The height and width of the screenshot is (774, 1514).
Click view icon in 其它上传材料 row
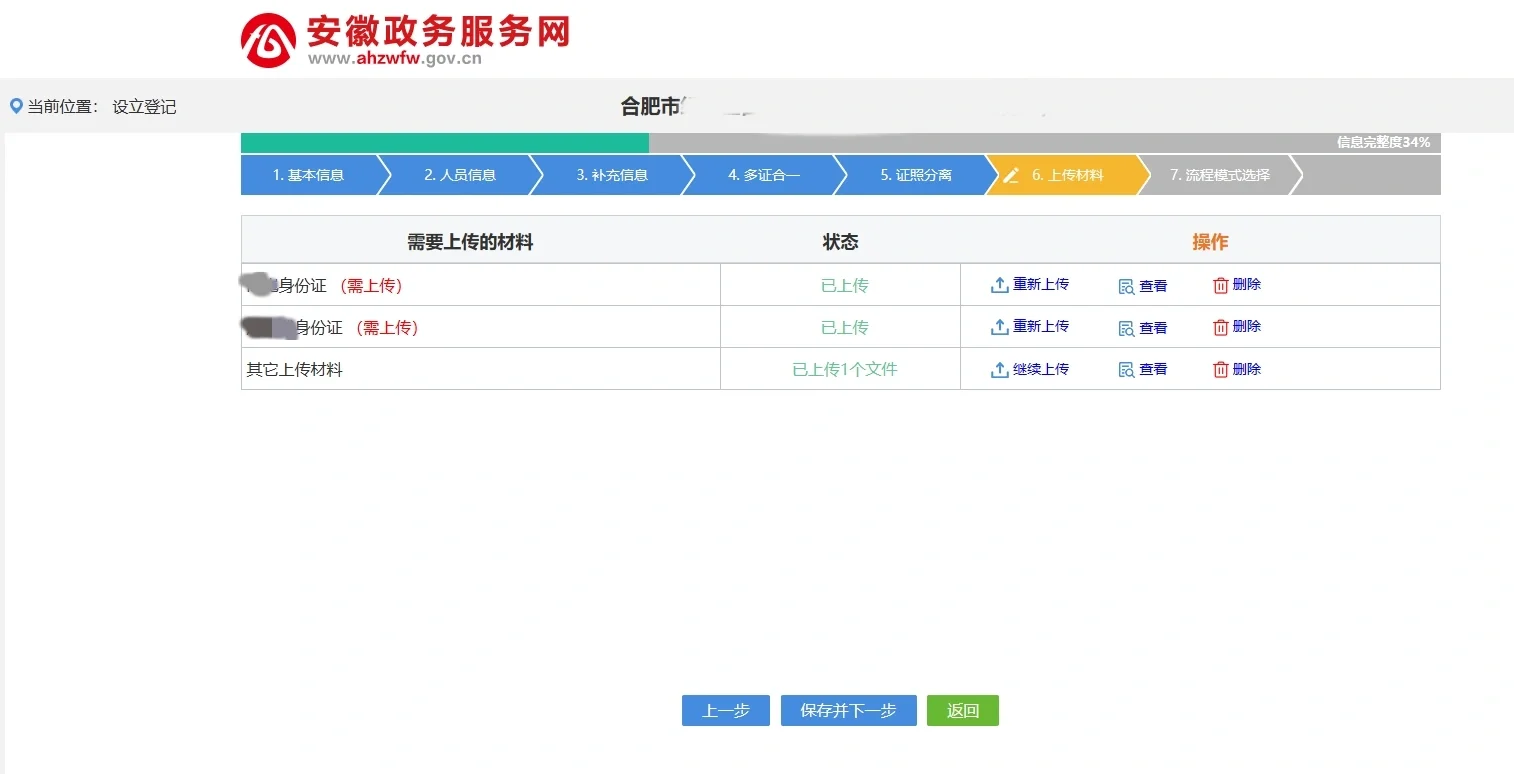tap(1126, 370)
